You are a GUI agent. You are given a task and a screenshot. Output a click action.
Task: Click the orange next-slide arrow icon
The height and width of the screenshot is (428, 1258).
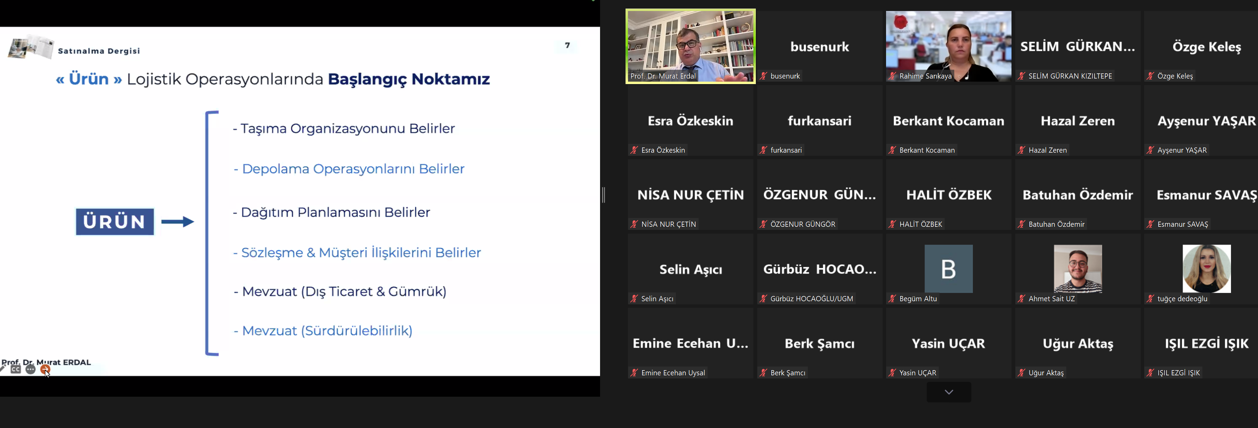pos(45,370)
